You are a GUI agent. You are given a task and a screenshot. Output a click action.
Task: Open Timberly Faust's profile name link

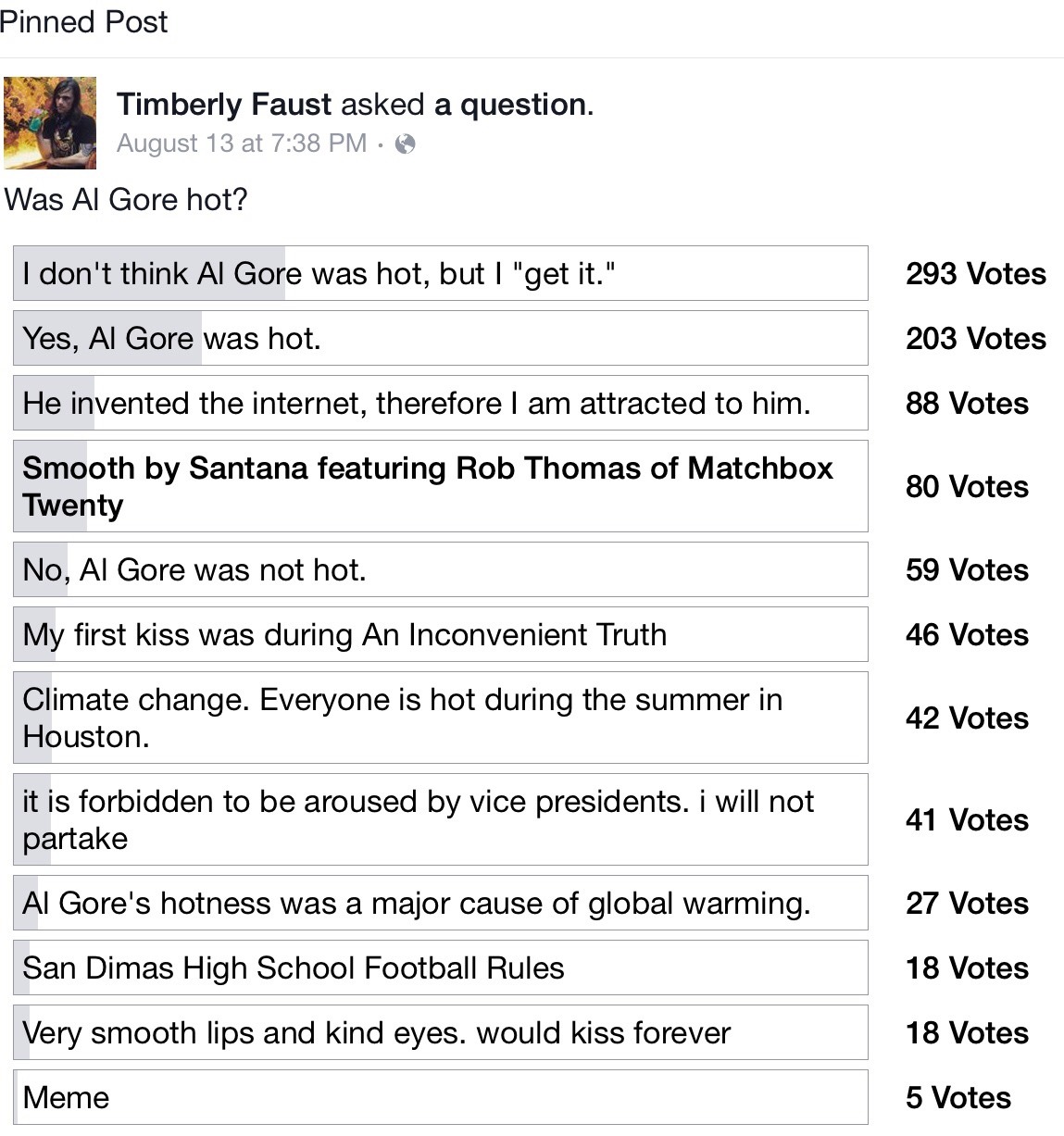pyautogui.click(x=223, y=105)
